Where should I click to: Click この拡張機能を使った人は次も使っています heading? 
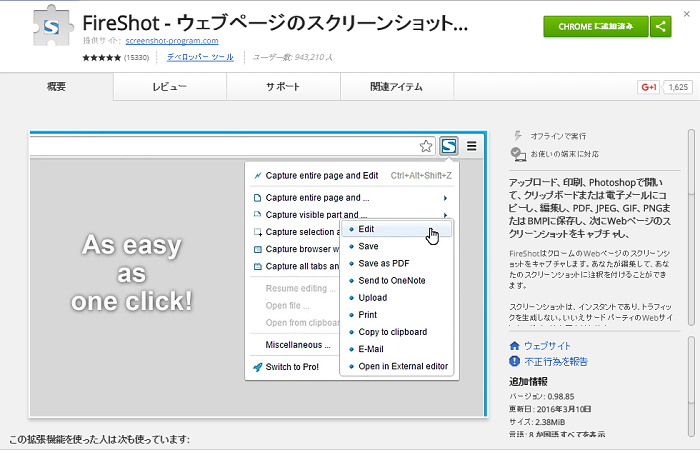(99, 440)
